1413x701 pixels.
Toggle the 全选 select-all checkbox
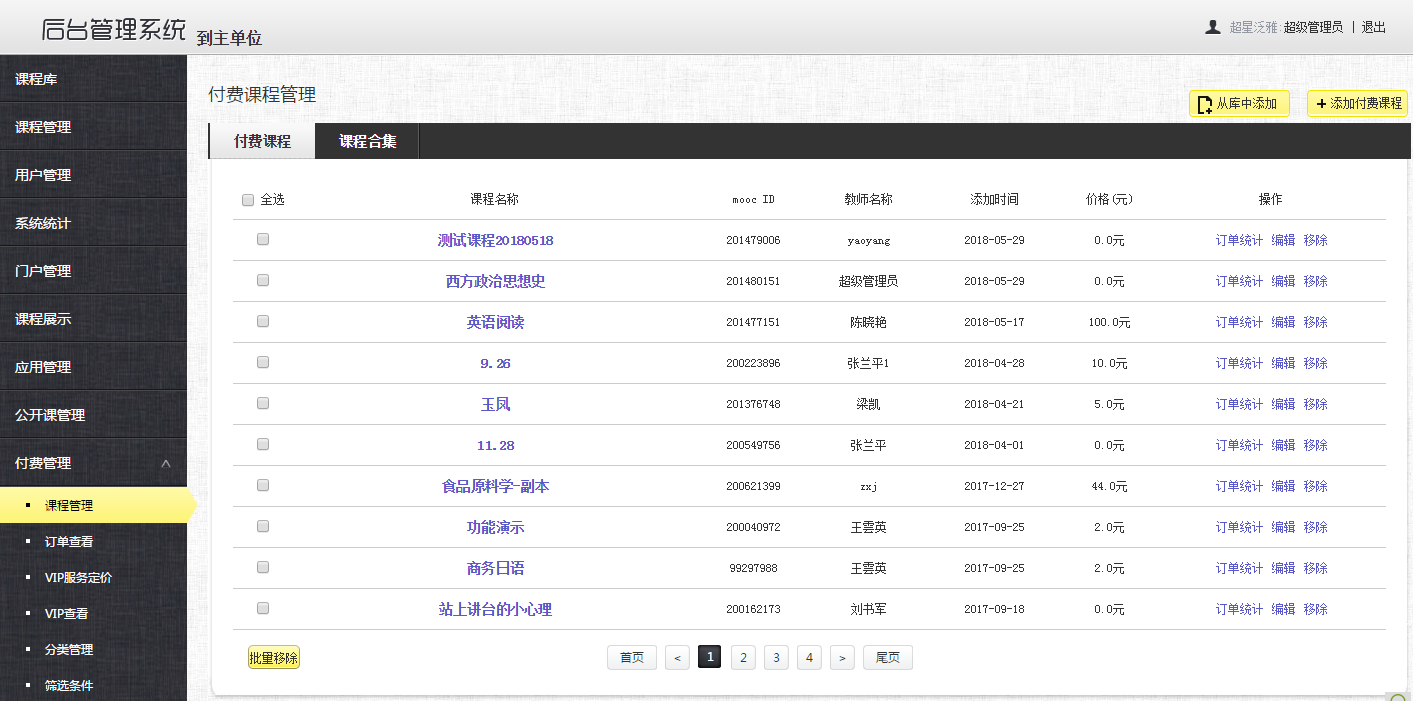tap(248, 200)
